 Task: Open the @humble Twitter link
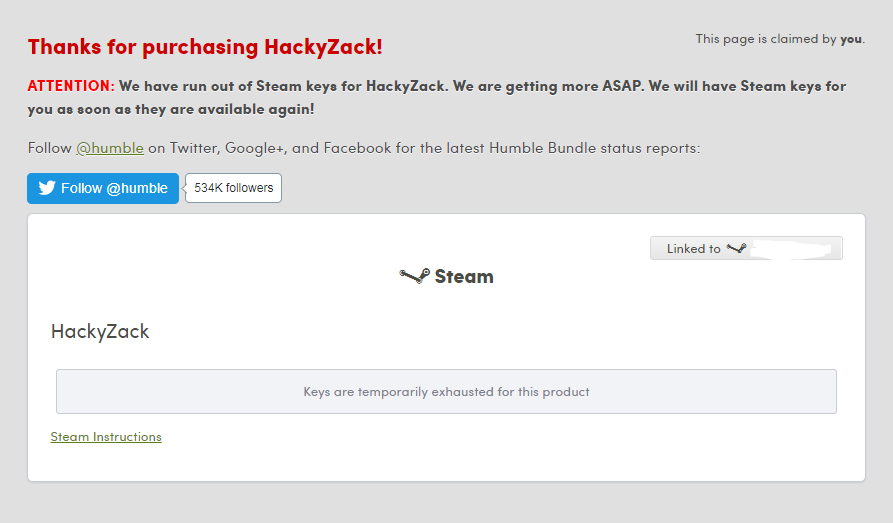click(110, 148)
